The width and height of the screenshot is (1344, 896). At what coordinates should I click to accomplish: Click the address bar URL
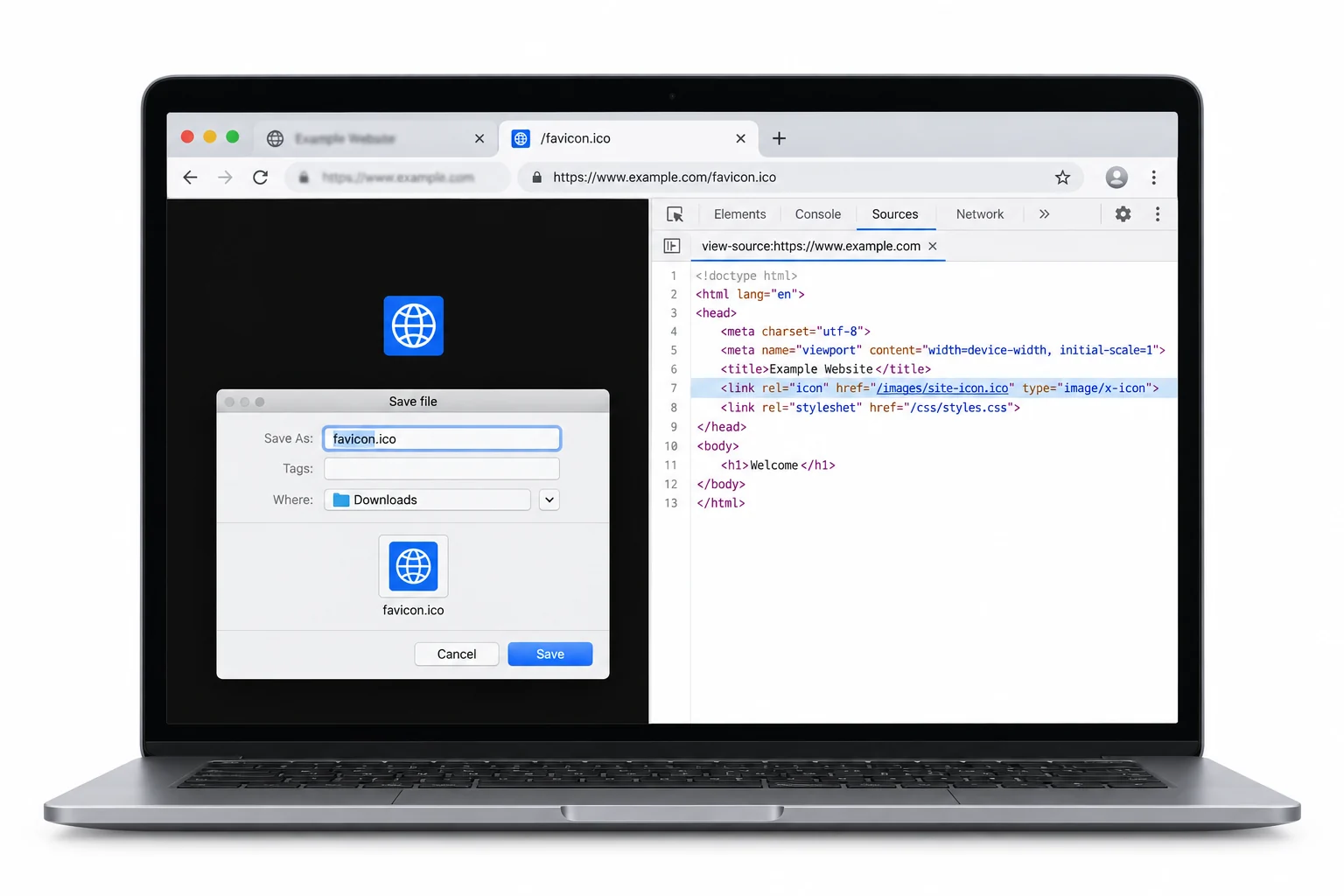click(665, 178)
